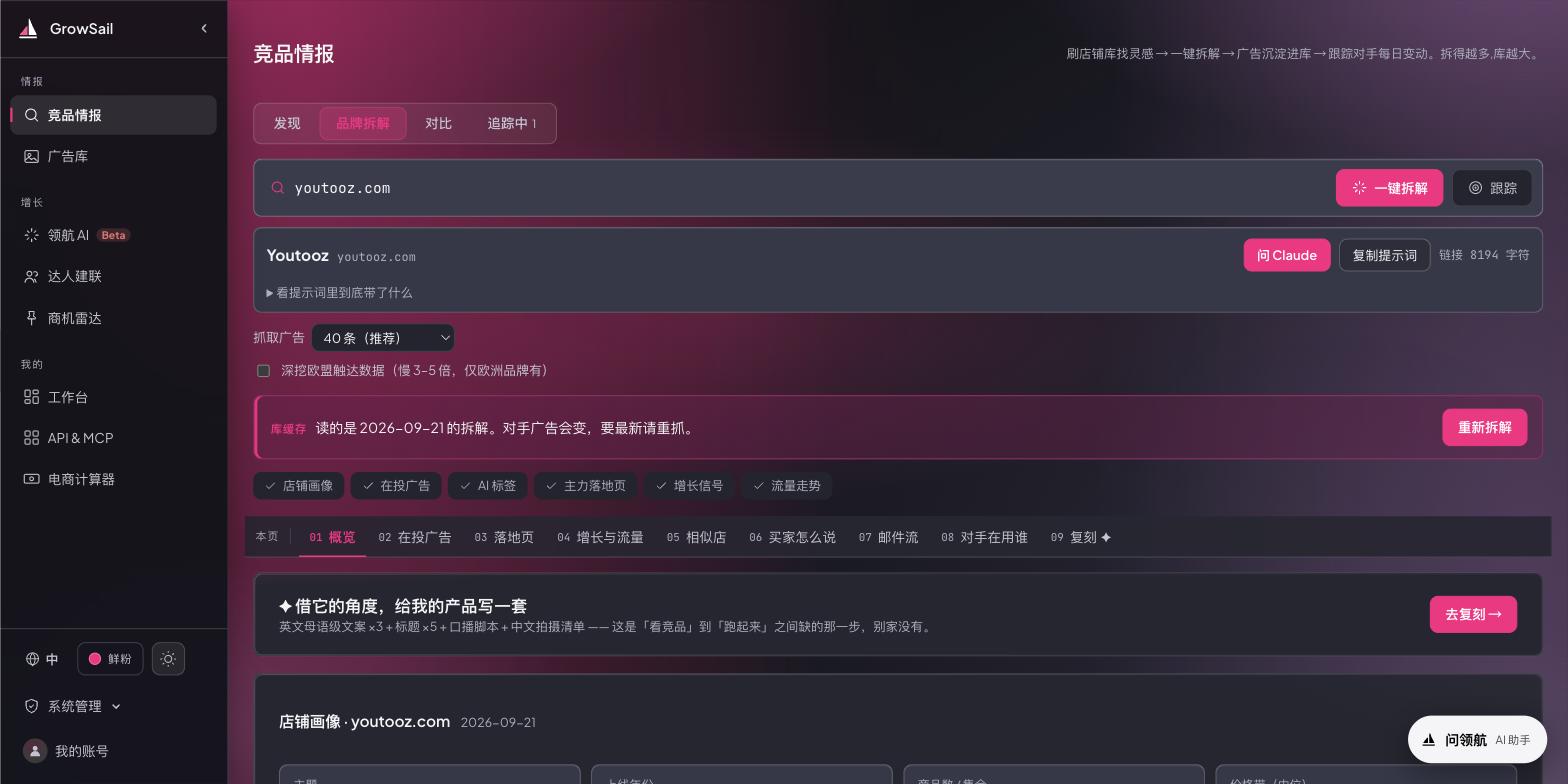Open 领航 AI Beta
Viewport: 1568px width, 784px height.
pos(113,235)
